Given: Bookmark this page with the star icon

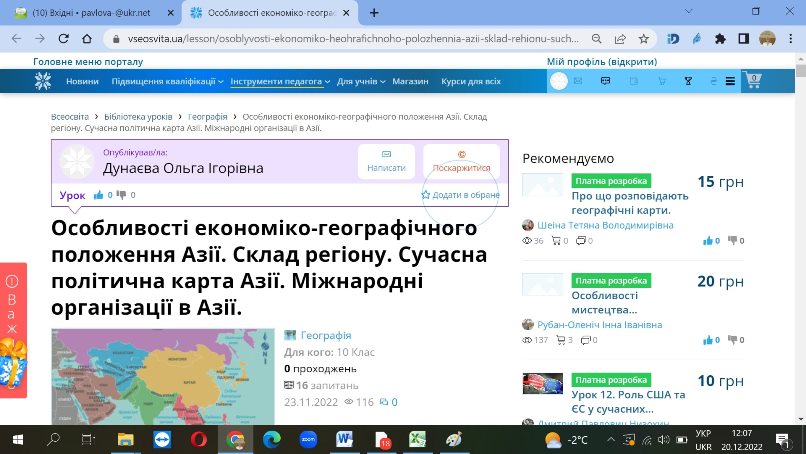Looking at the screenshot, I should click(x=644, y=39).
